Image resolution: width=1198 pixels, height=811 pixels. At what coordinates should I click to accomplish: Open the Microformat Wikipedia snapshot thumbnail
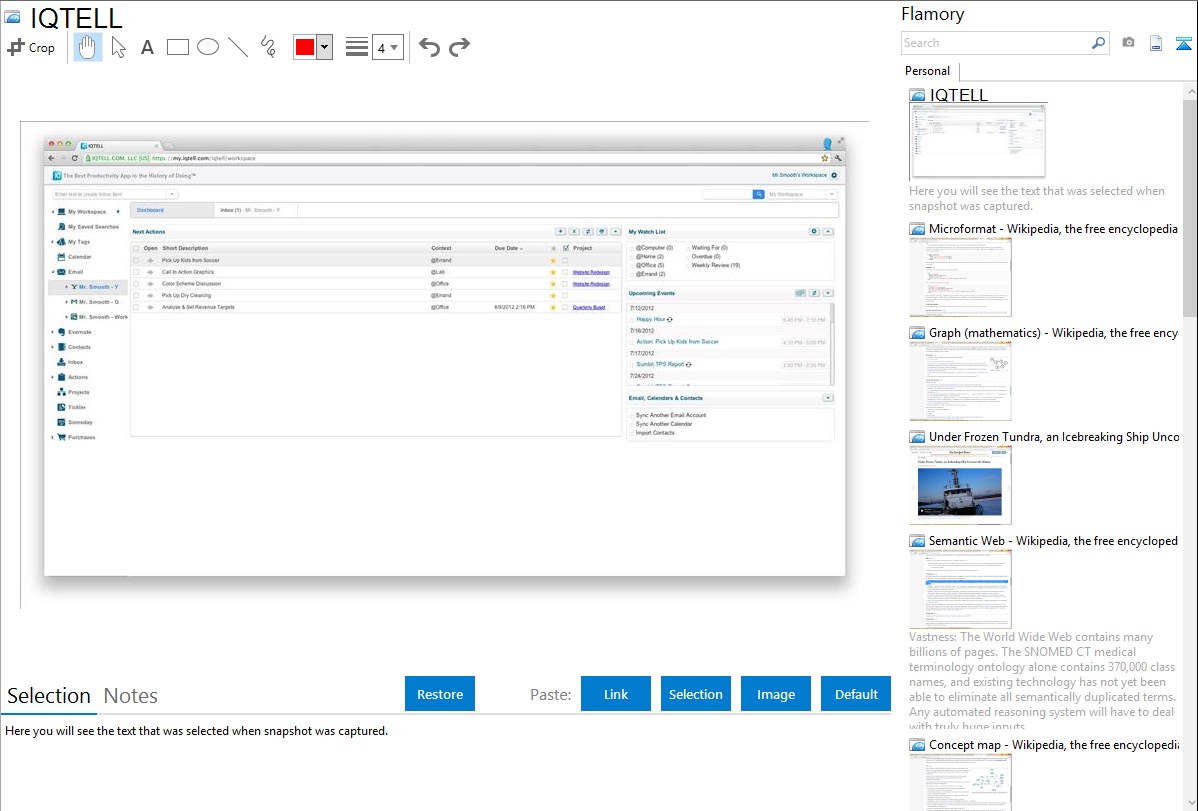tap(960, 277)
